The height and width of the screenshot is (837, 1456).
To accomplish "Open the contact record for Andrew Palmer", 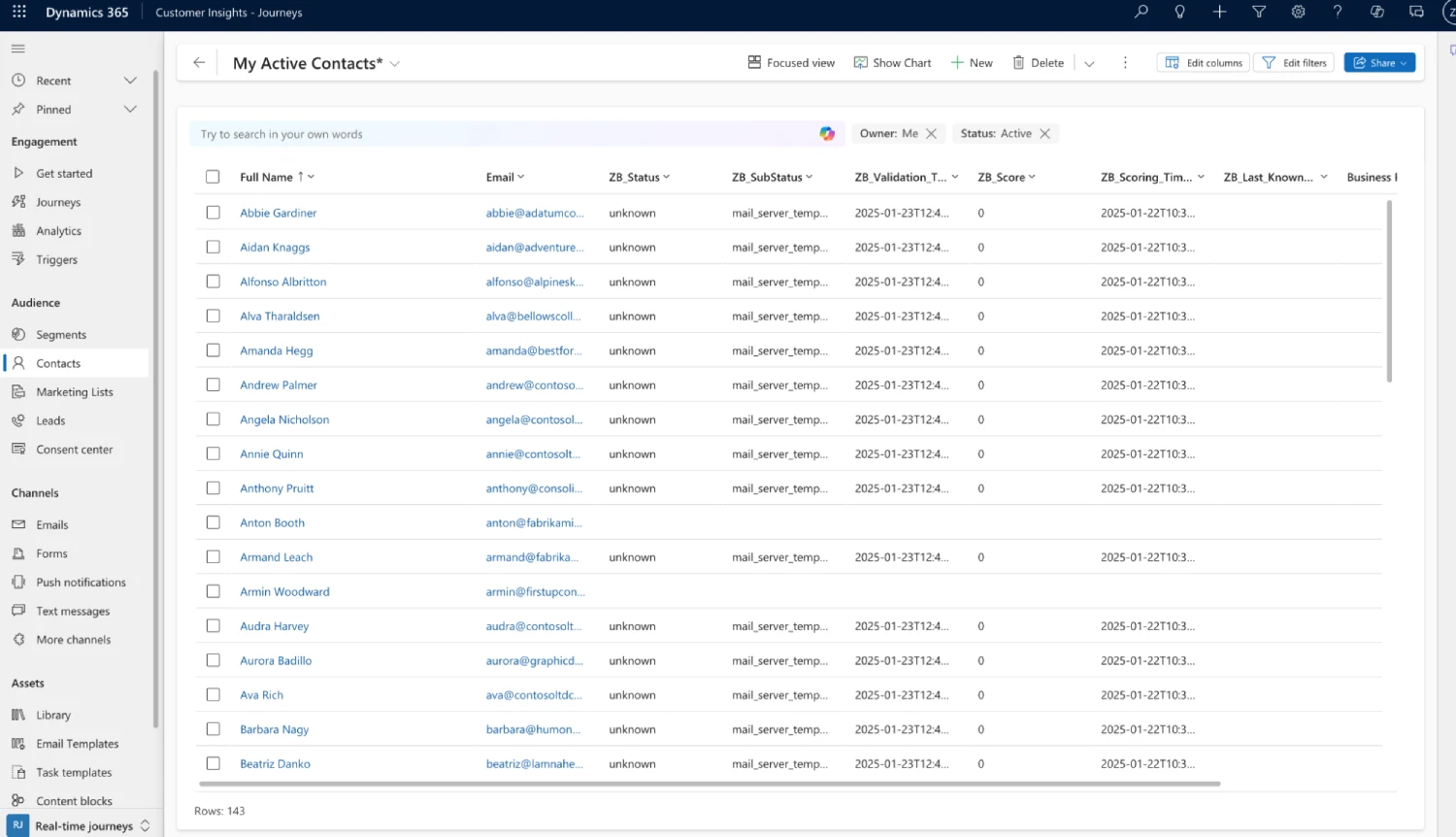I will click(x=279, y=385).
